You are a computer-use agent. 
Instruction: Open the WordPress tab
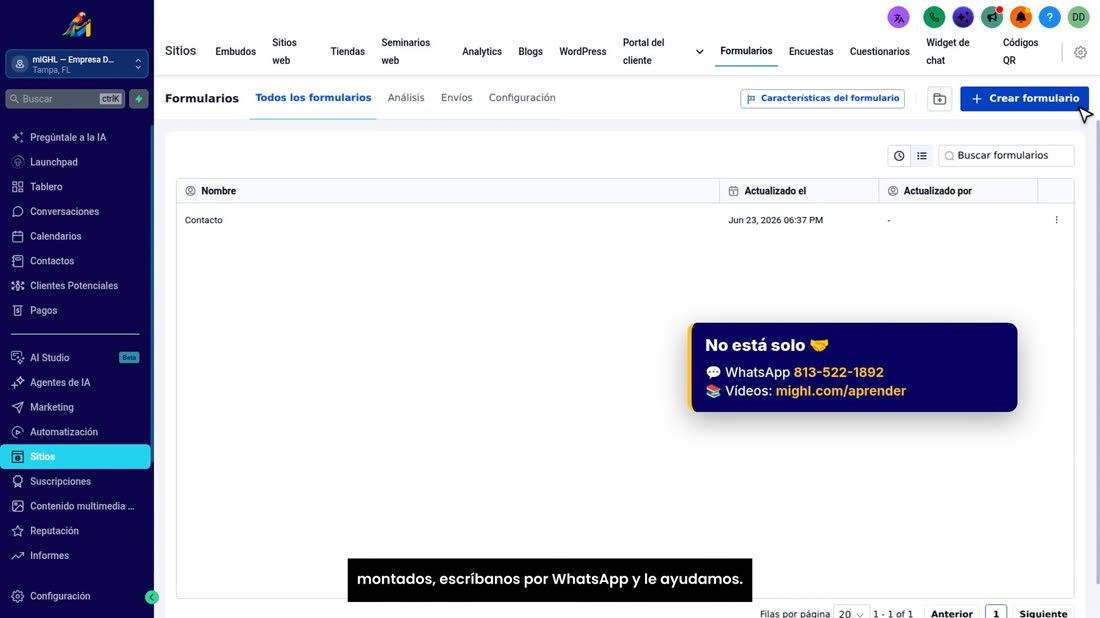(x=582, y=52)
